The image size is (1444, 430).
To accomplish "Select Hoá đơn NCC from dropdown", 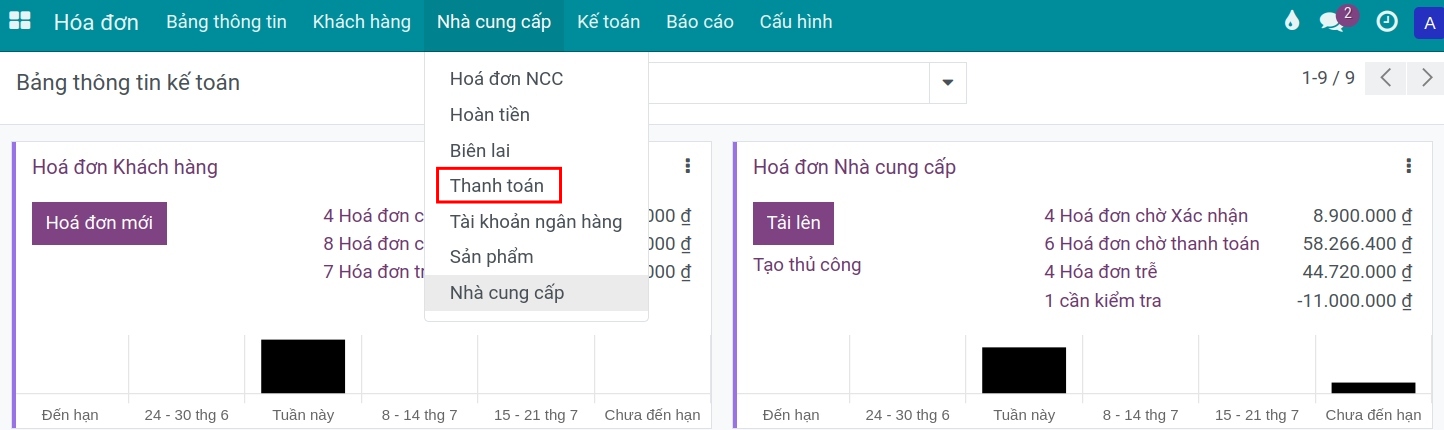I will coord(536,79).
